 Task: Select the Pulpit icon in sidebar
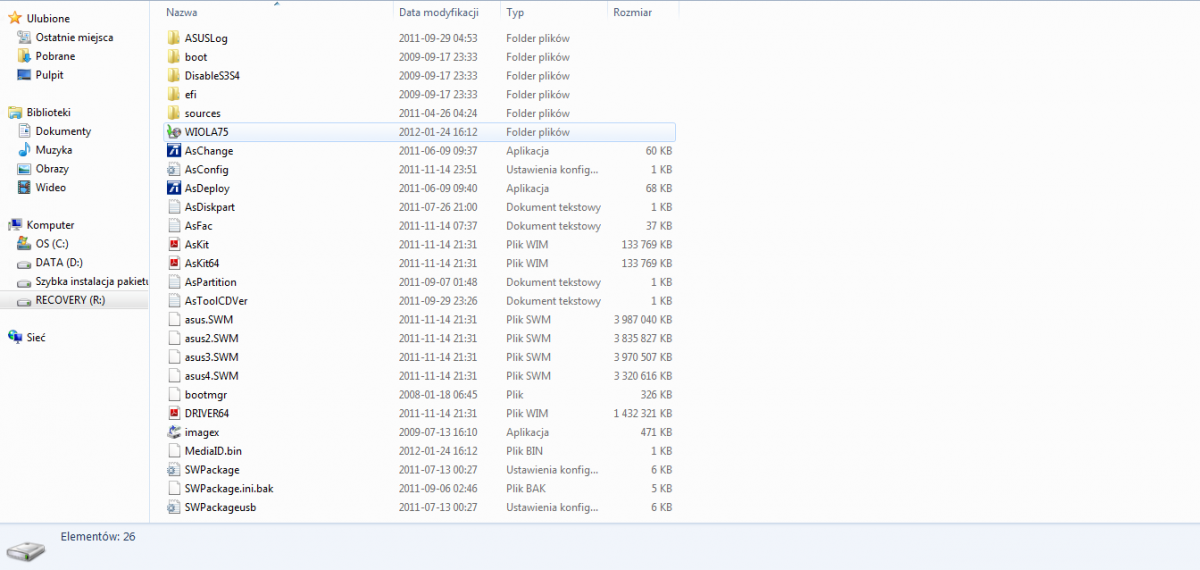click(26, 75)
